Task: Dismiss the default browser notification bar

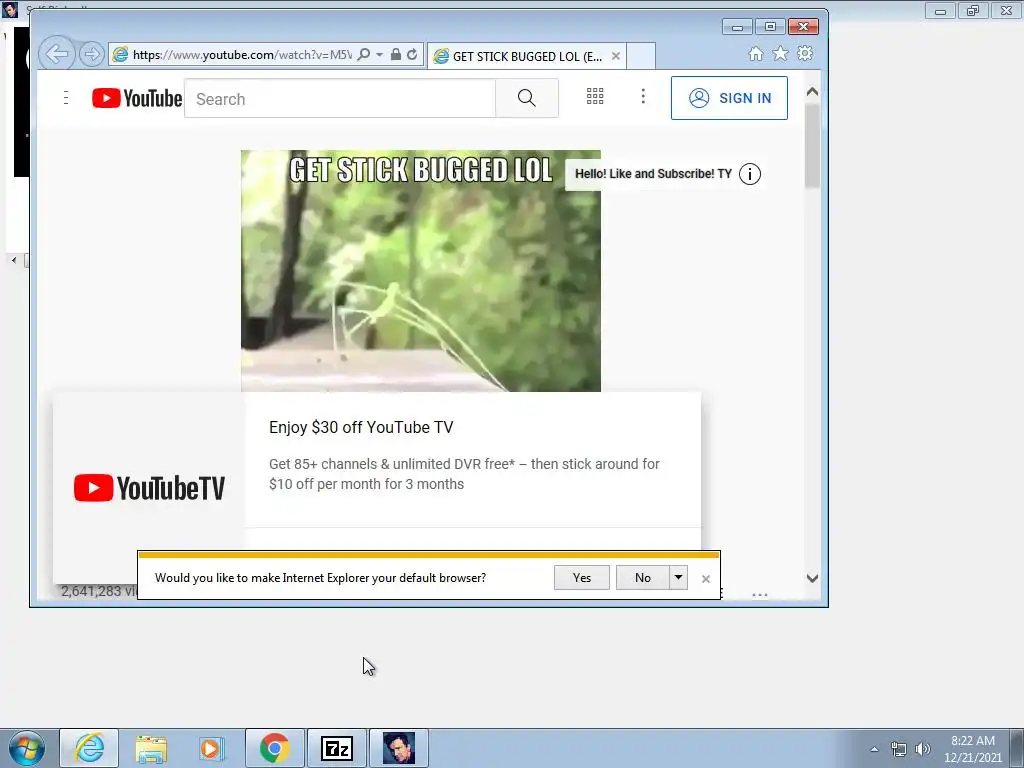Action: pos(705,579)
